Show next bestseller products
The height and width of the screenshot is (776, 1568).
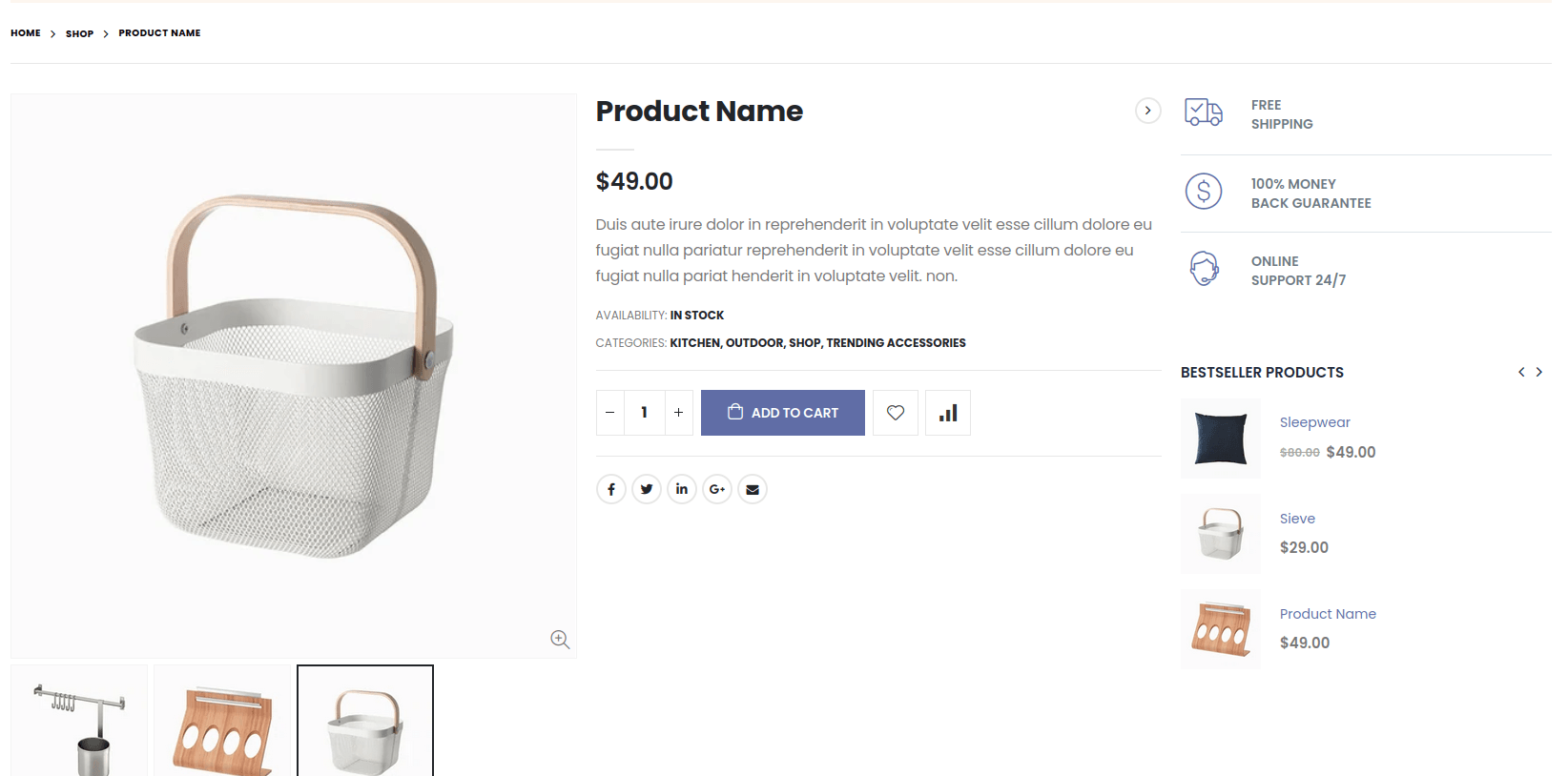(x=1539, y=372)
